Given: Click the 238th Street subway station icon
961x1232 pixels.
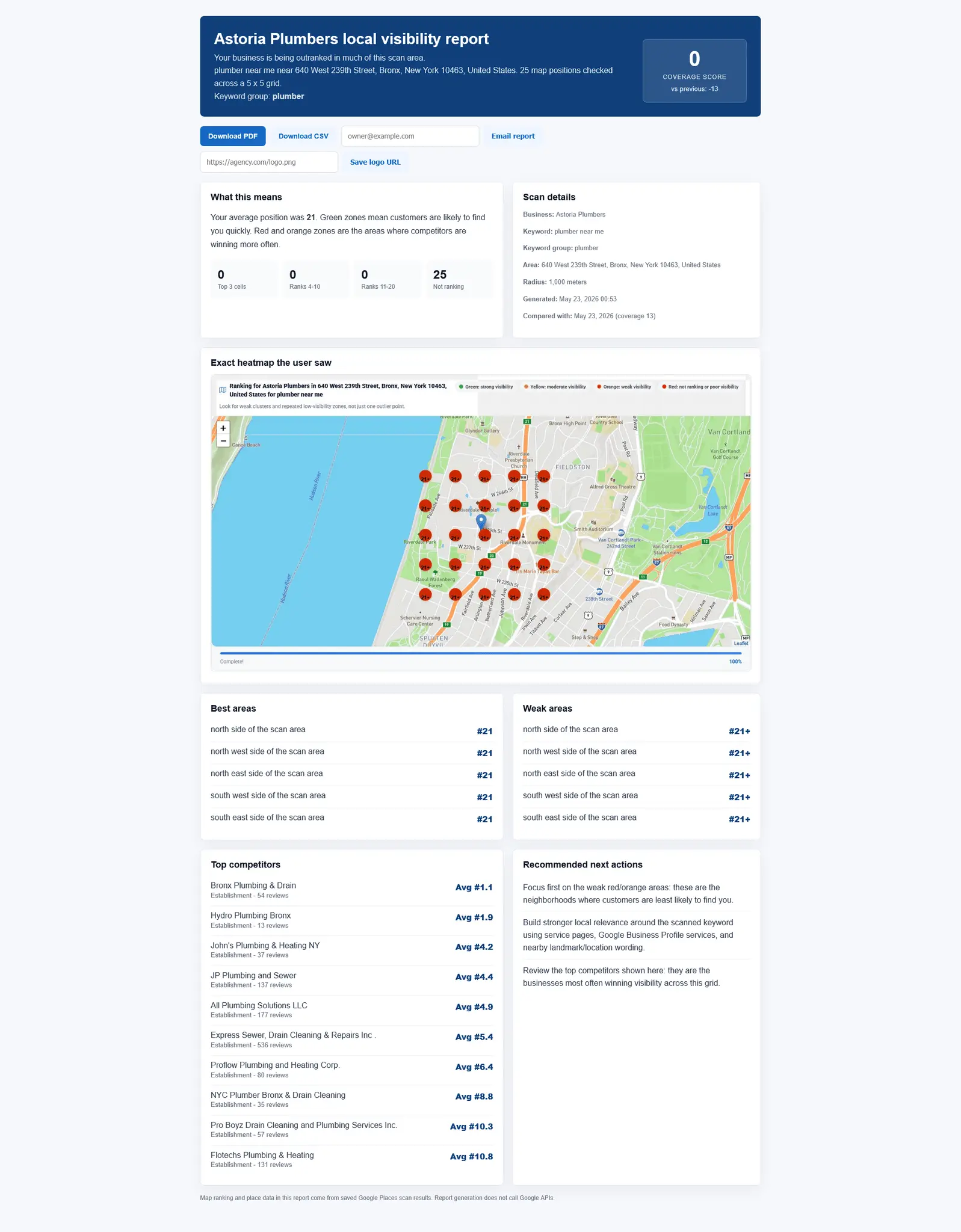Looking at the screenshot, I should click(599, 592).
